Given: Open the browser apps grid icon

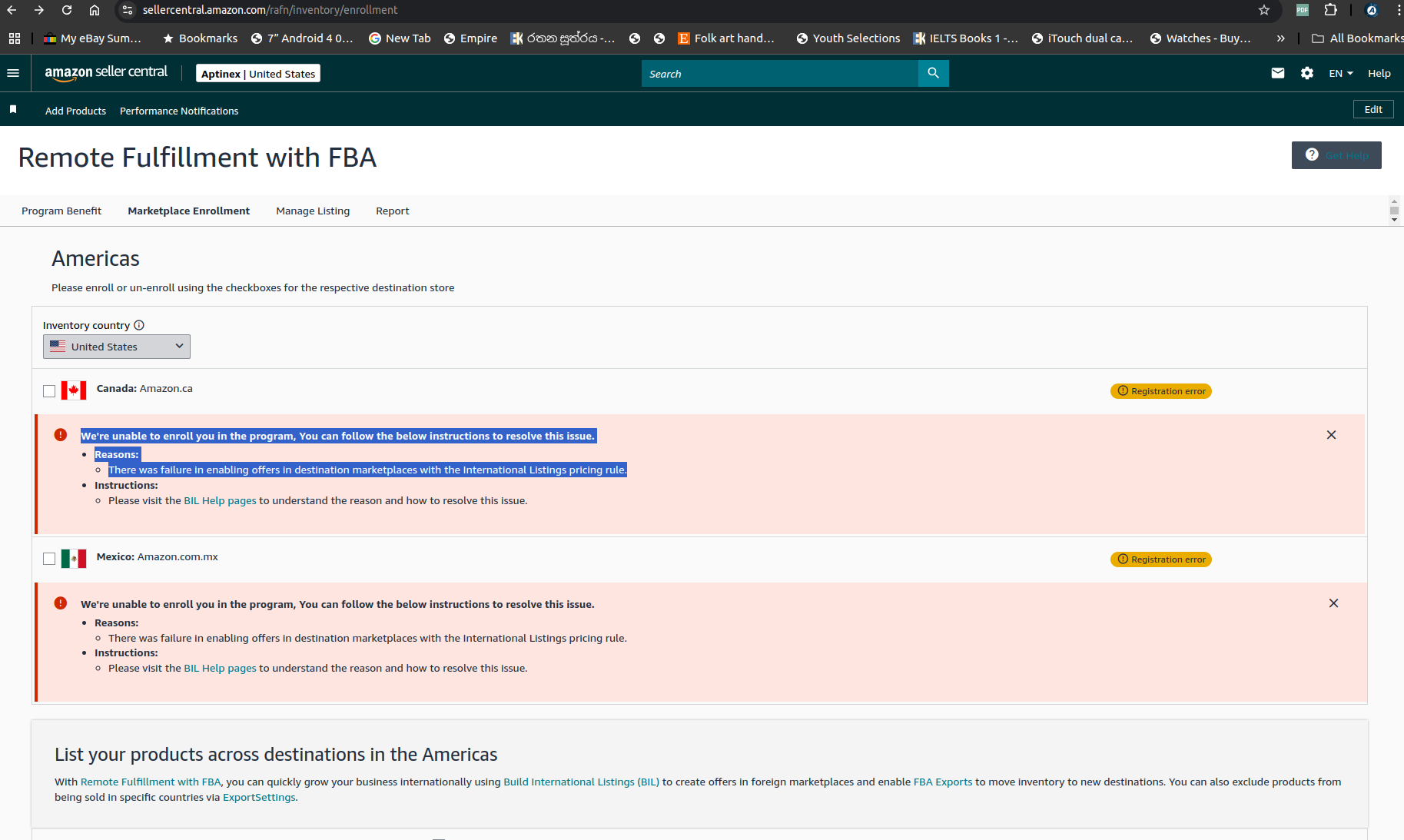Looking at the screenshot, I should click(14, 38).
